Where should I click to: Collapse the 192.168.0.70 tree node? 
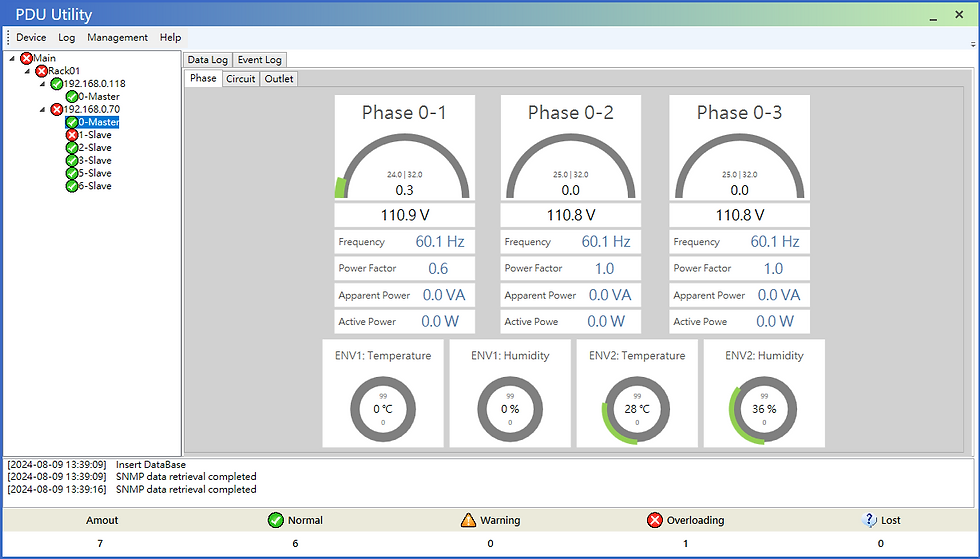(42, 109)
